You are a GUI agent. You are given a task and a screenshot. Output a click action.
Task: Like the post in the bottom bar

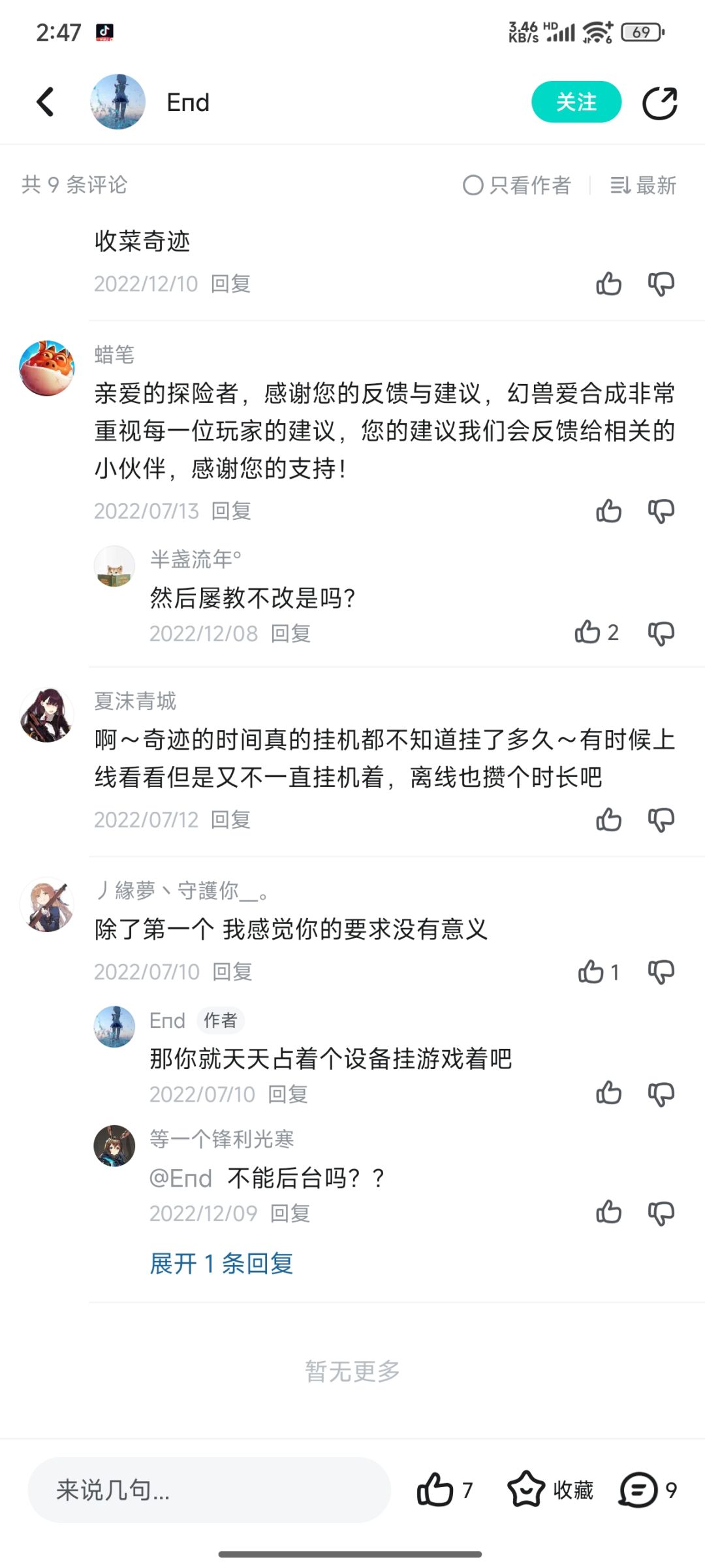coord(435,1490)
